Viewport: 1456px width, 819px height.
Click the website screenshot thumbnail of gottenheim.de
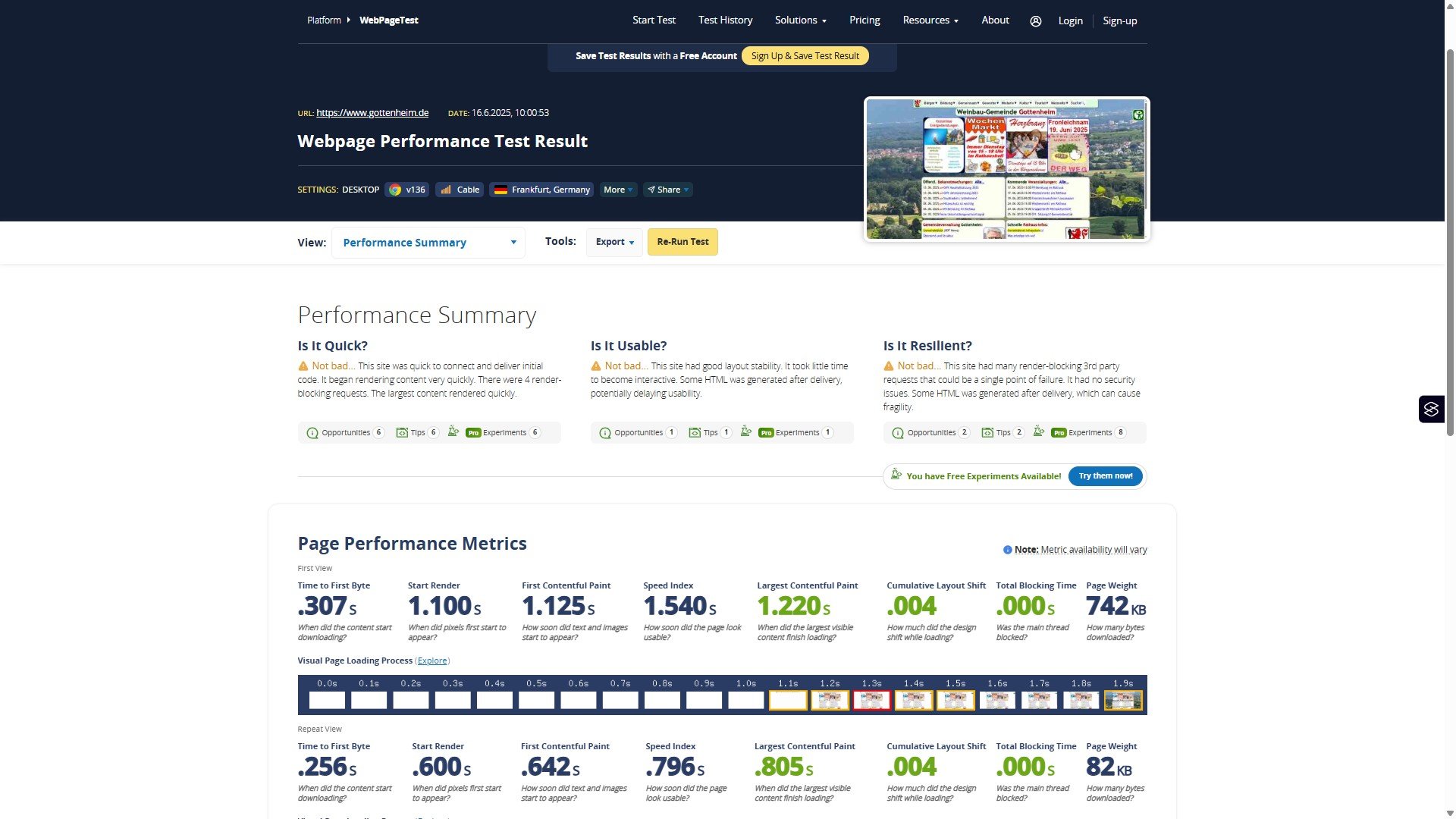coord(1006,169)
